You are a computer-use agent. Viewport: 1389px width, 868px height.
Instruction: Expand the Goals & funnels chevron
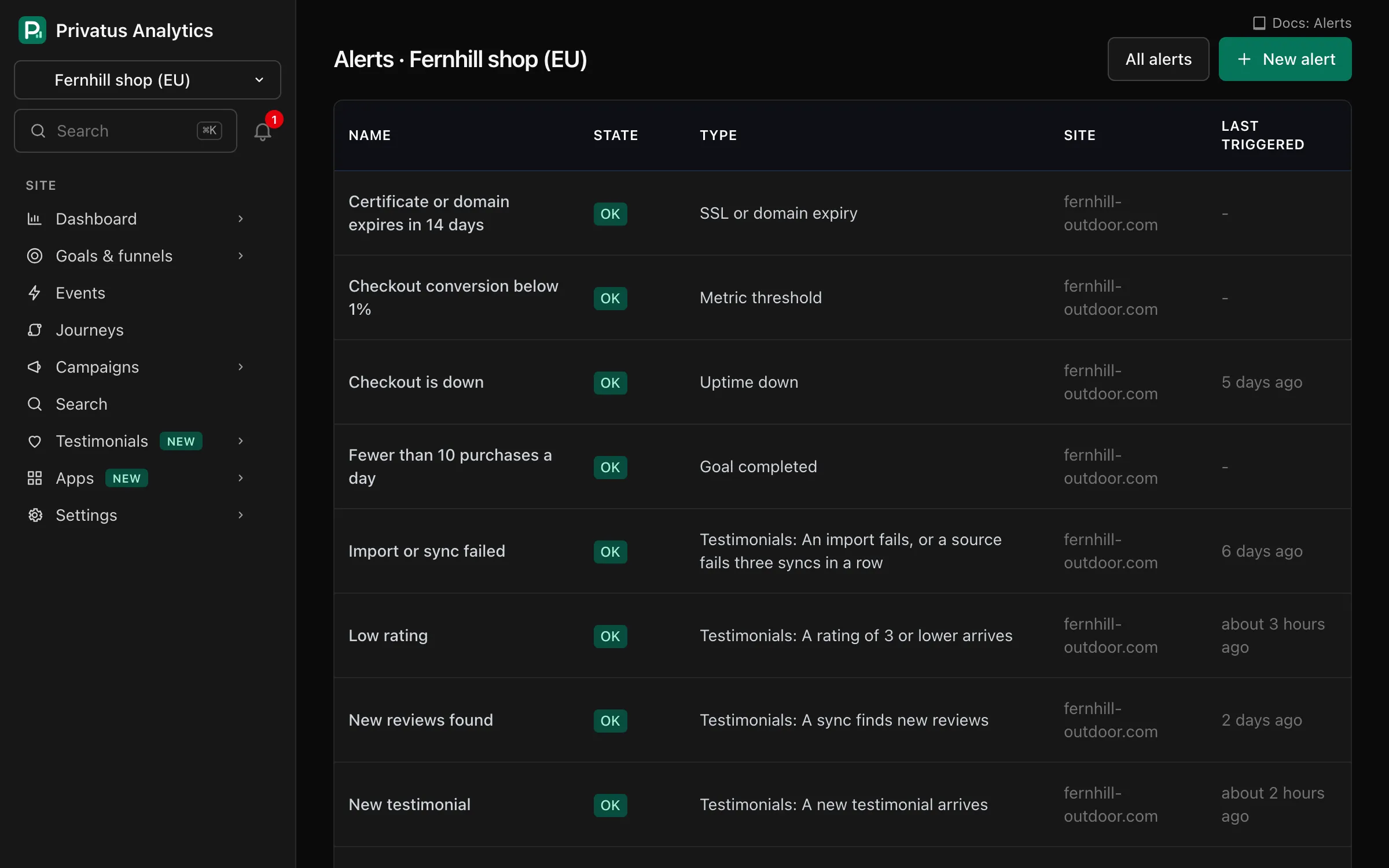coord(241,256)
